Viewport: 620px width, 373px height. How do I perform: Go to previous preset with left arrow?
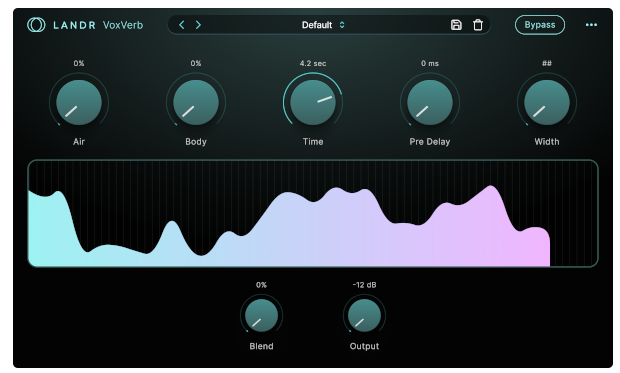[181, 25]
